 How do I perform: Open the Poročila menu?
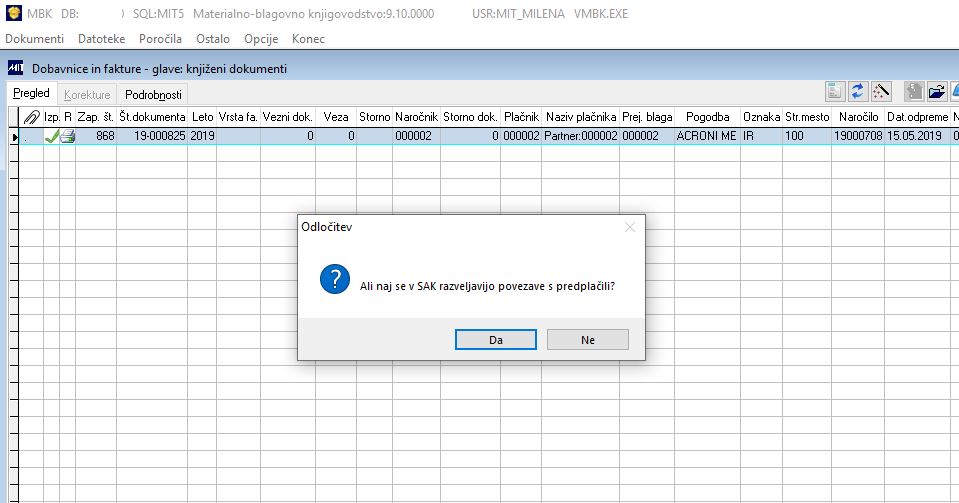160,39
